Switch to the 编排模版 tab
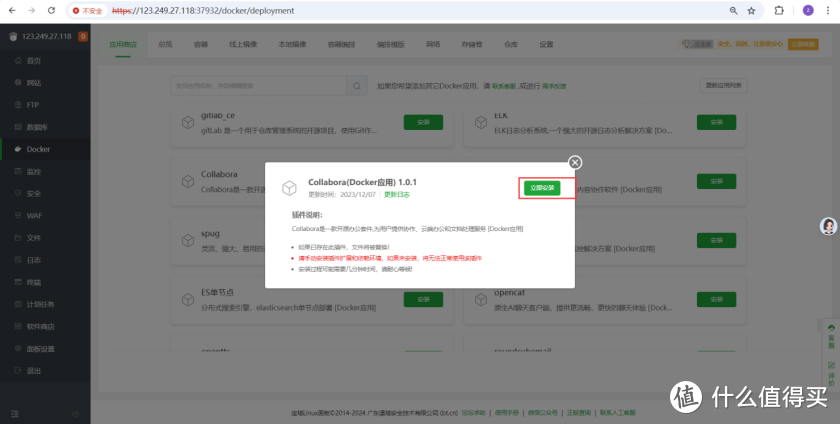Screen dimensions: 840x424 click(391, 44)
